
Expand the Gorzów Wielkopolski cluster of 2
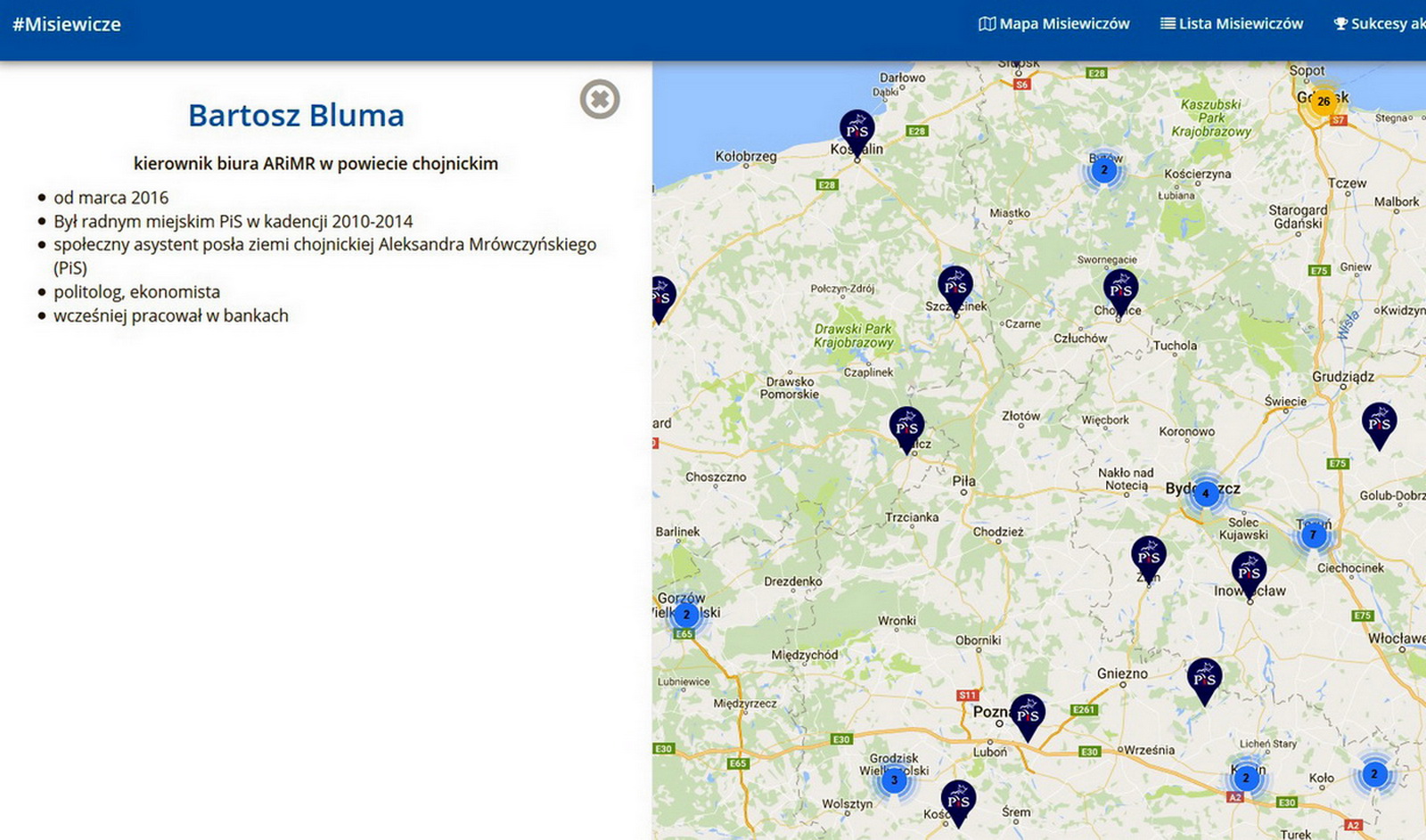click(685, 615)
